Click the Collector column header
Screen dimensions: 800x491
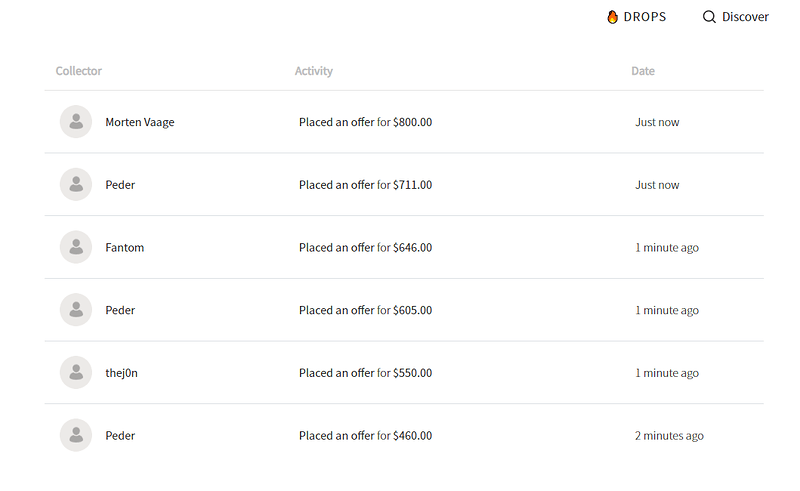click(79, 71)
